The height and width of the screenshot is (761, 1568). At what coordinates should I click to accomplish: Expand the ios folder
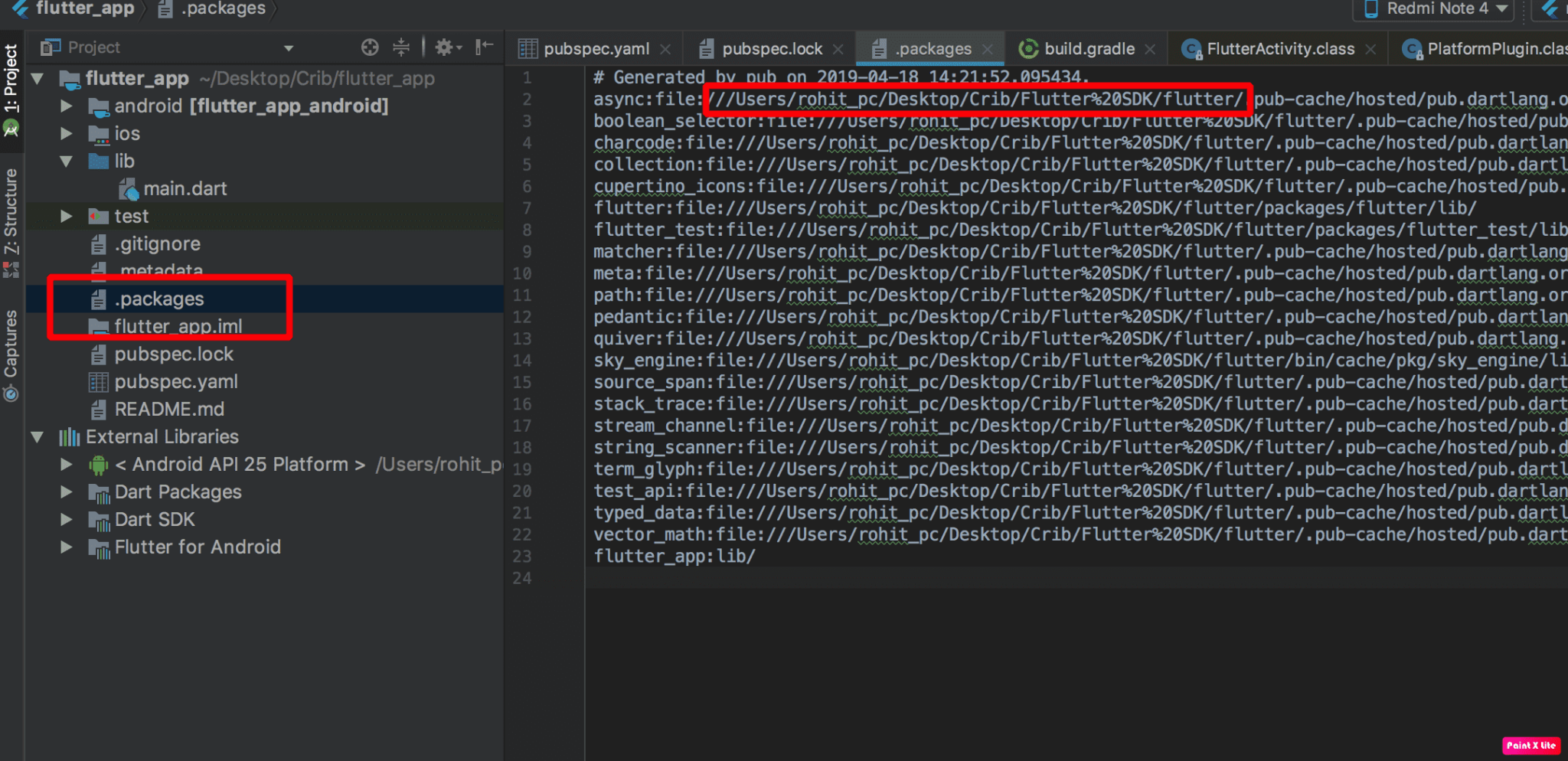67,133
